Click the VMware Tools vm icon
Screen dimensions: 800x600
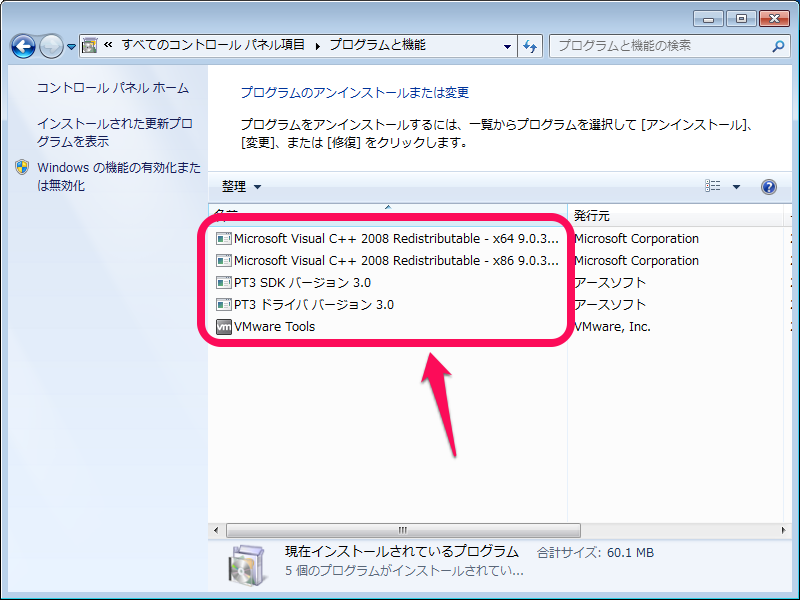[223, 326]
